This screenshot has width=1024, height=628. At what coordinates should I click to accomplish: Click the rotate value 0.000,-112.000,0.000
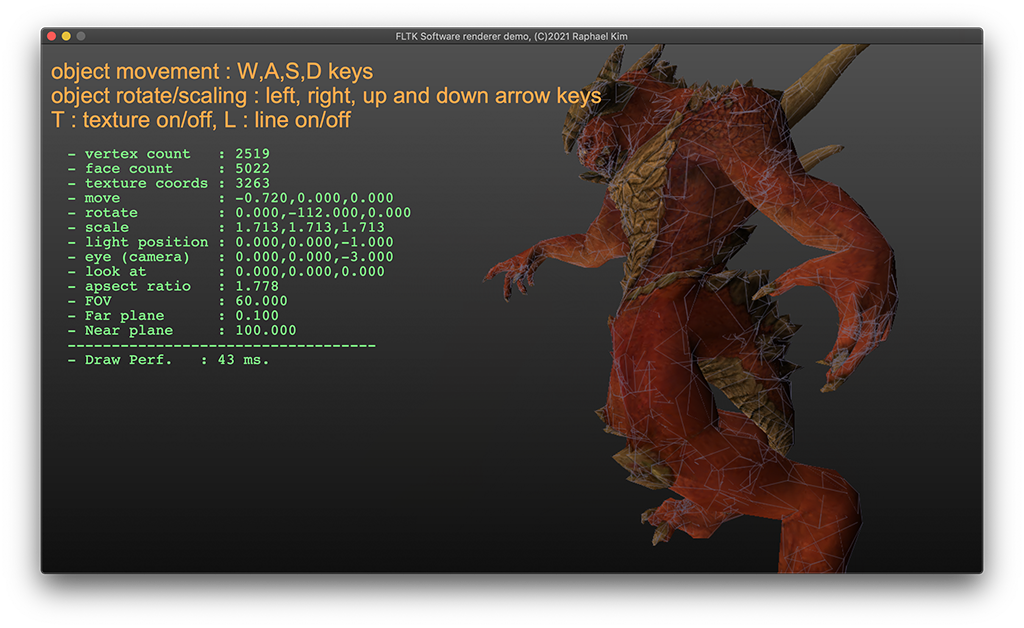point(323,213)
